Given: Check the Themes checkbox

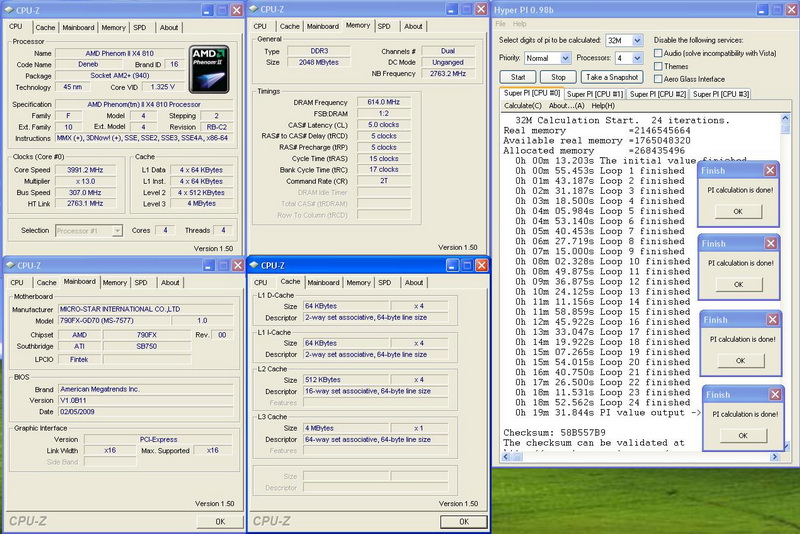Looking at the screenshot, I should (659, 66).
